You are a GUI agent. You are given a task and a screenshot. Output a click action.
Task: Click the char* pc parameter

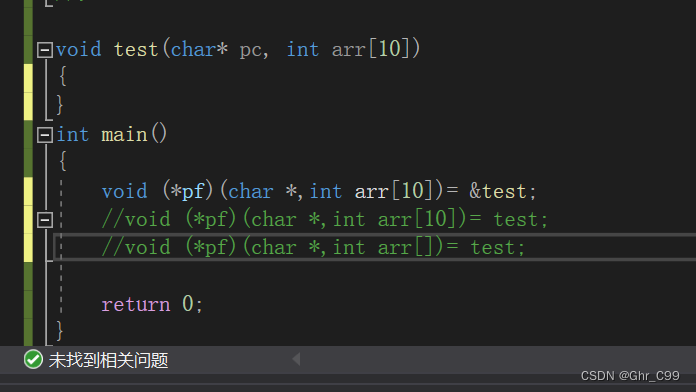click(x=220, y=49)
